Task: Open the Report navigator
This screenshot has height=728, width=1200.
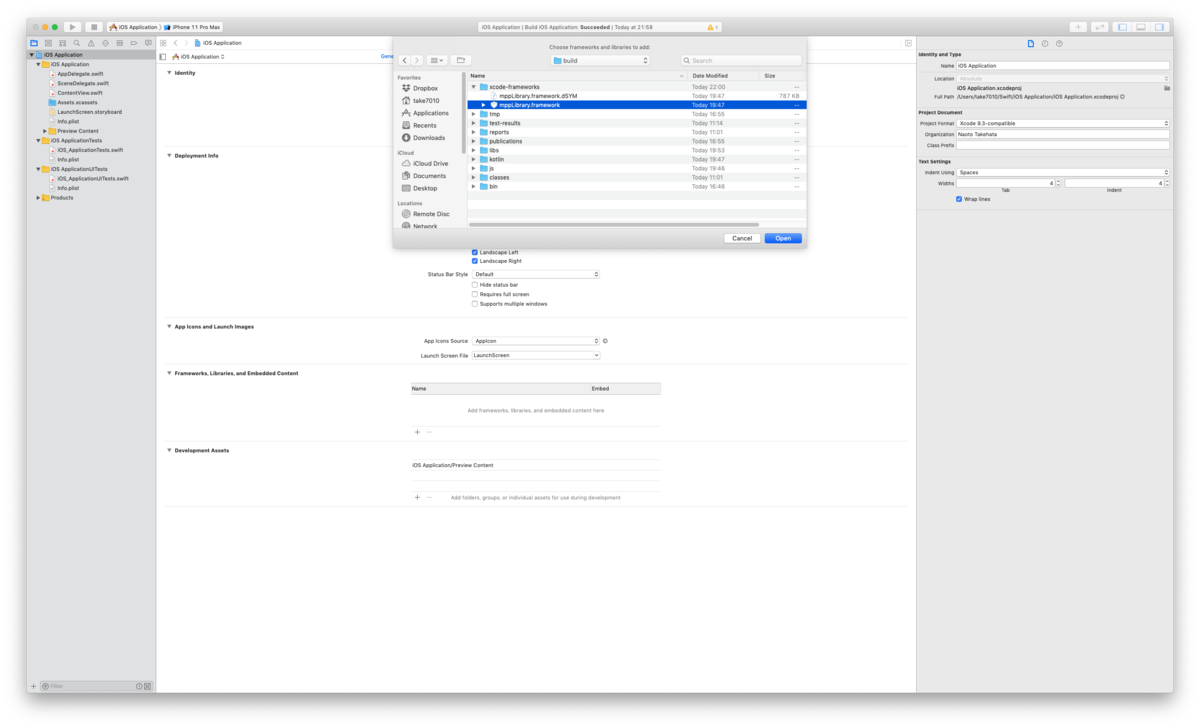Action: pyautogui.click(x=148, y=43)
